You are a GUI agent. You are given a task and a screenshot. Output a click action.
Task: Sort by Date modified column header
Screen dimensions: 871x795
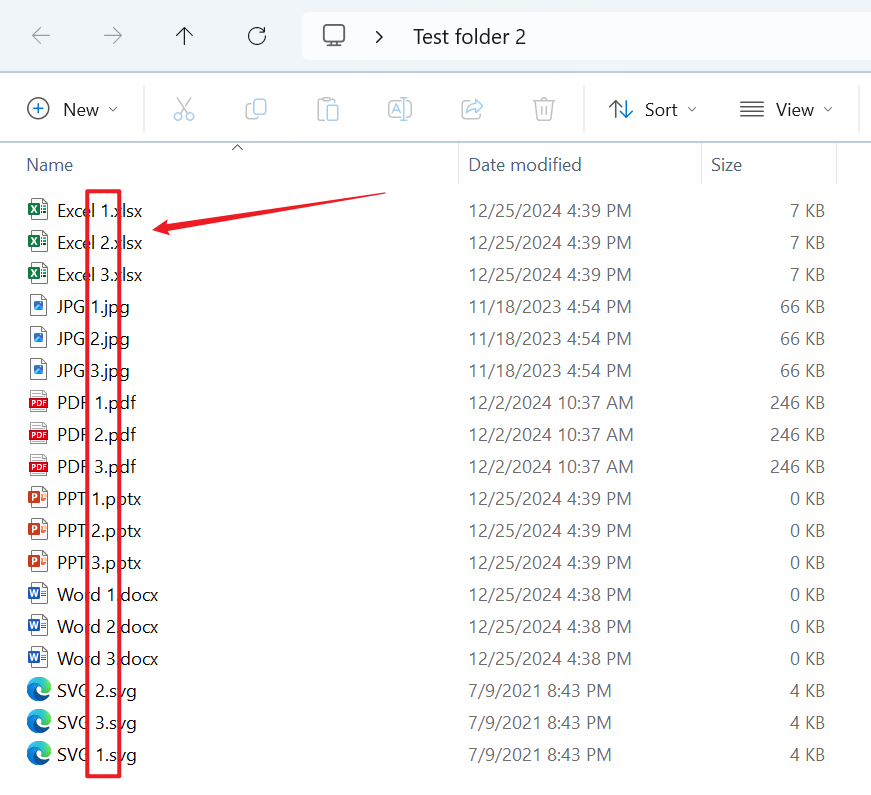tap(525, 165)
